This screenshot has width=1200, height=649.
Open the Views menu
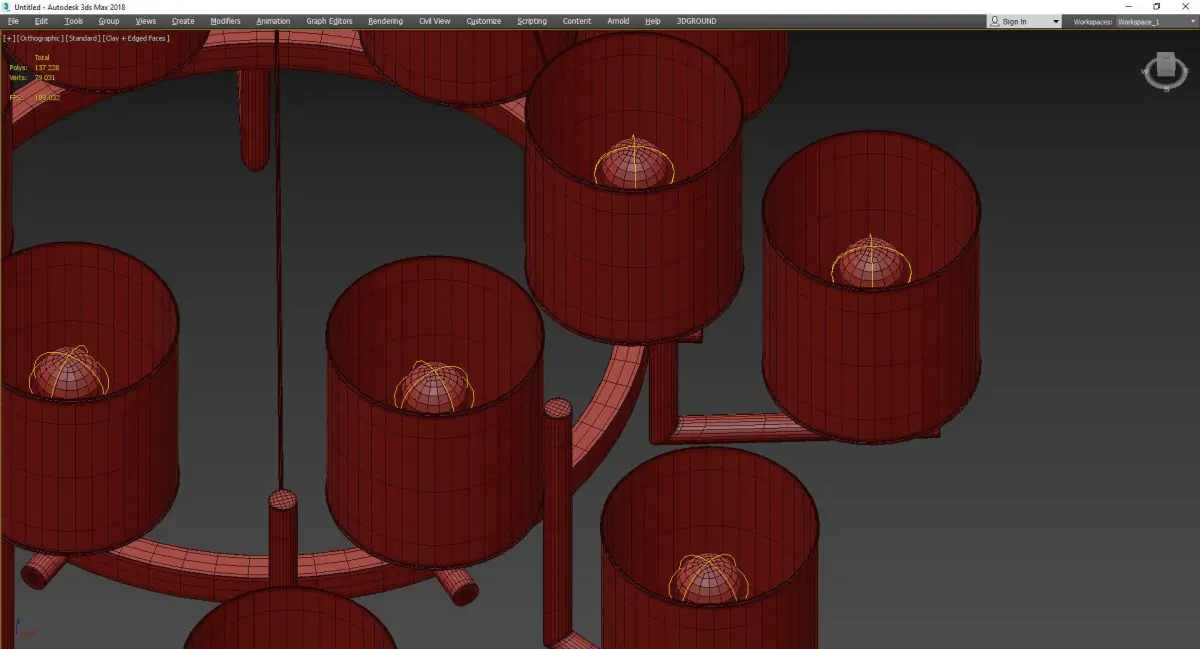(145, 21)
